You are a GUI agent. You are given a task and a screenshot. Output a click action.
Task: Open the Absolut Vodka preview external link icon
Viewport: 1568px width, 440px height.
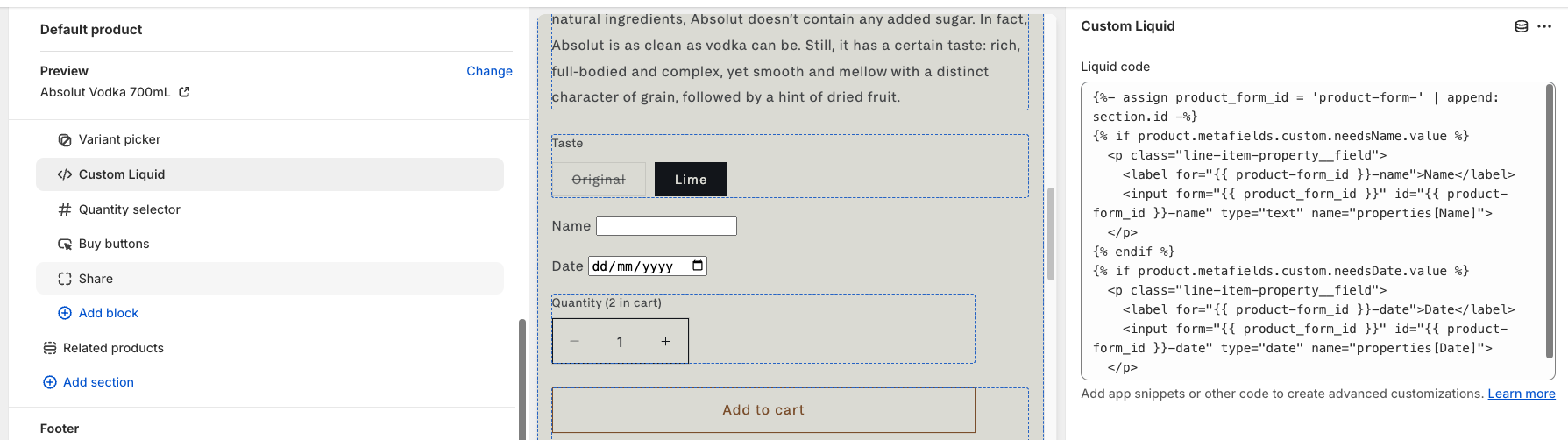click(x=184, y=92)
